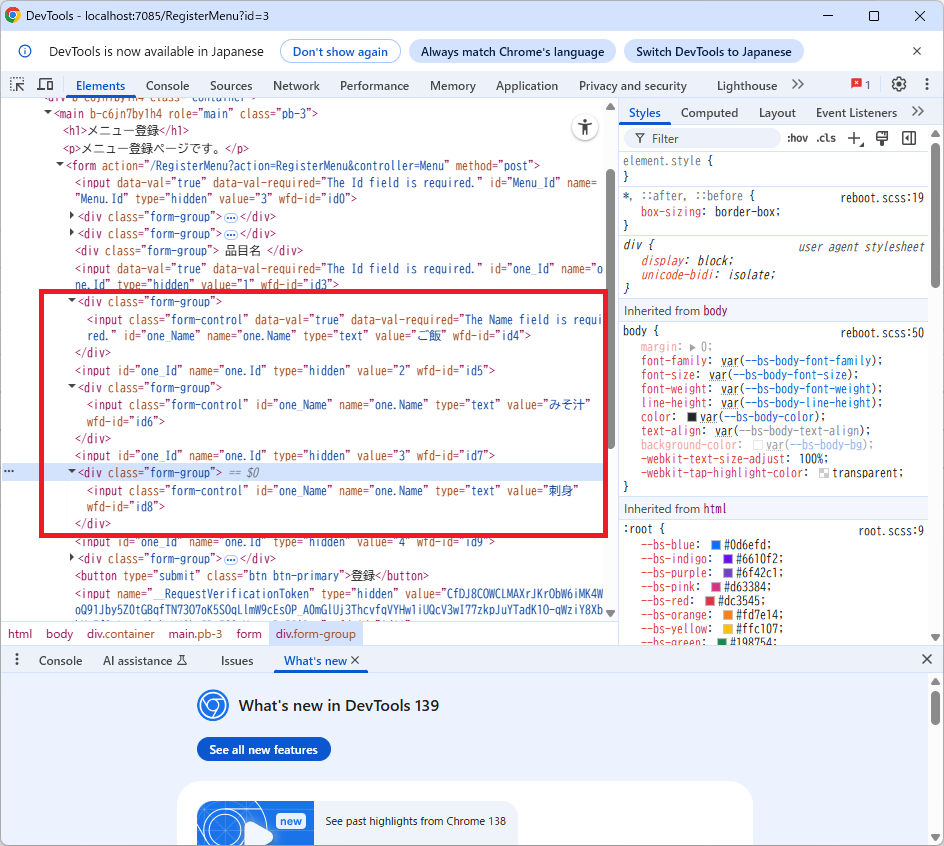Activate the inspect element picker tool
The width and height of the screenshot is (944, 846).
17,85
